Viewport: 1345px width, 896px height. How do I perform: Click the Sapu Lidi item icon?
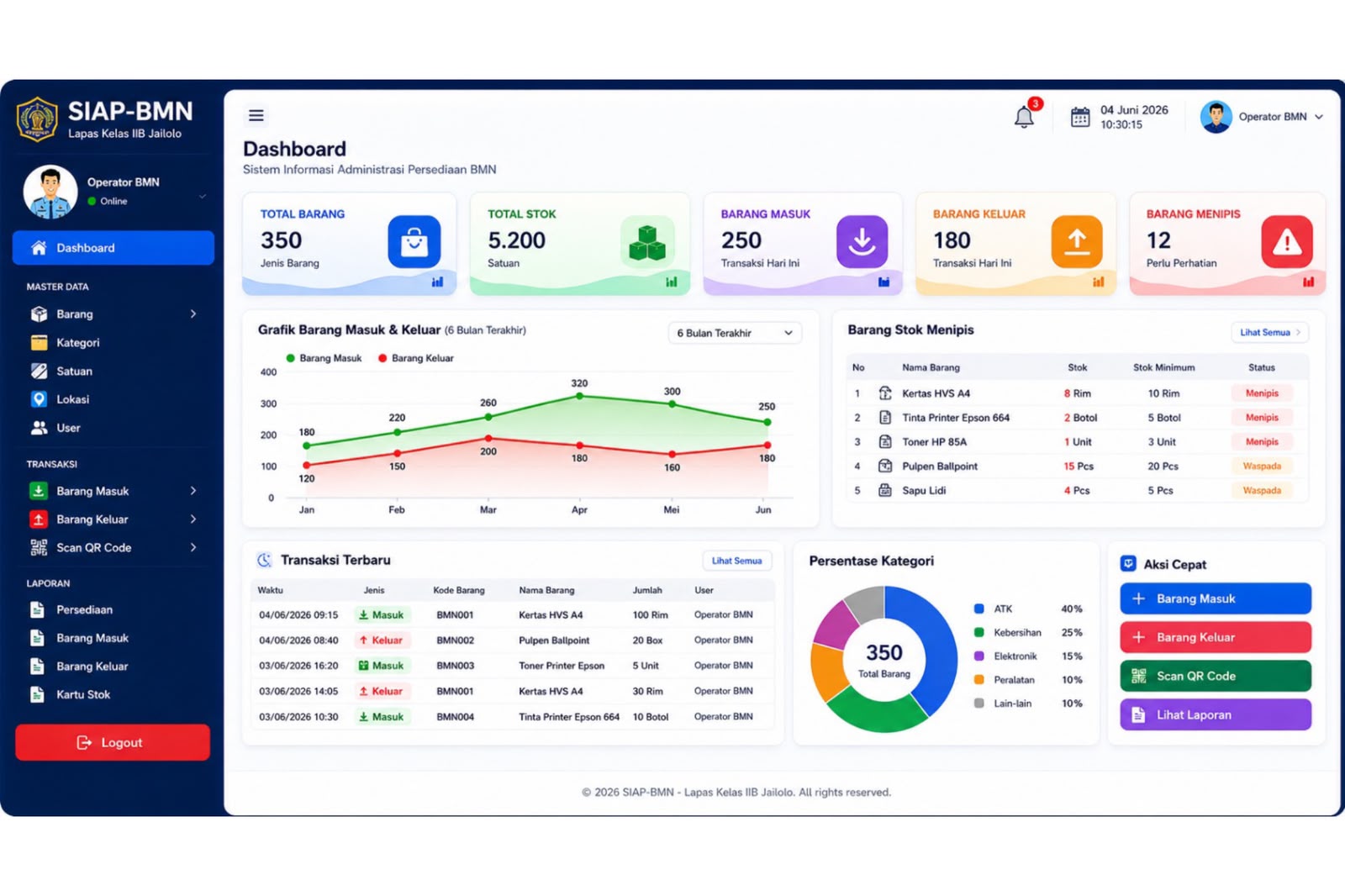pos(885,491)
